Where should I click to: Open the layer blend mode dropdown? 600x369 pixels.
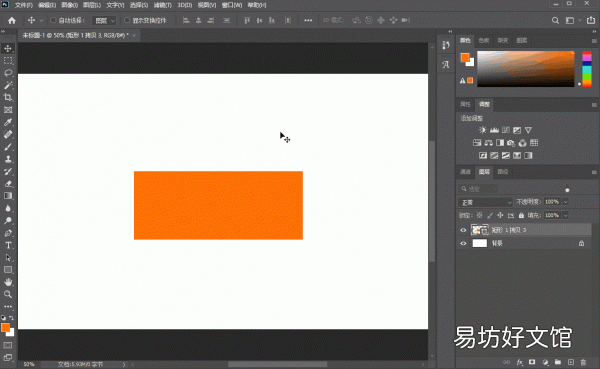point(485,202)
